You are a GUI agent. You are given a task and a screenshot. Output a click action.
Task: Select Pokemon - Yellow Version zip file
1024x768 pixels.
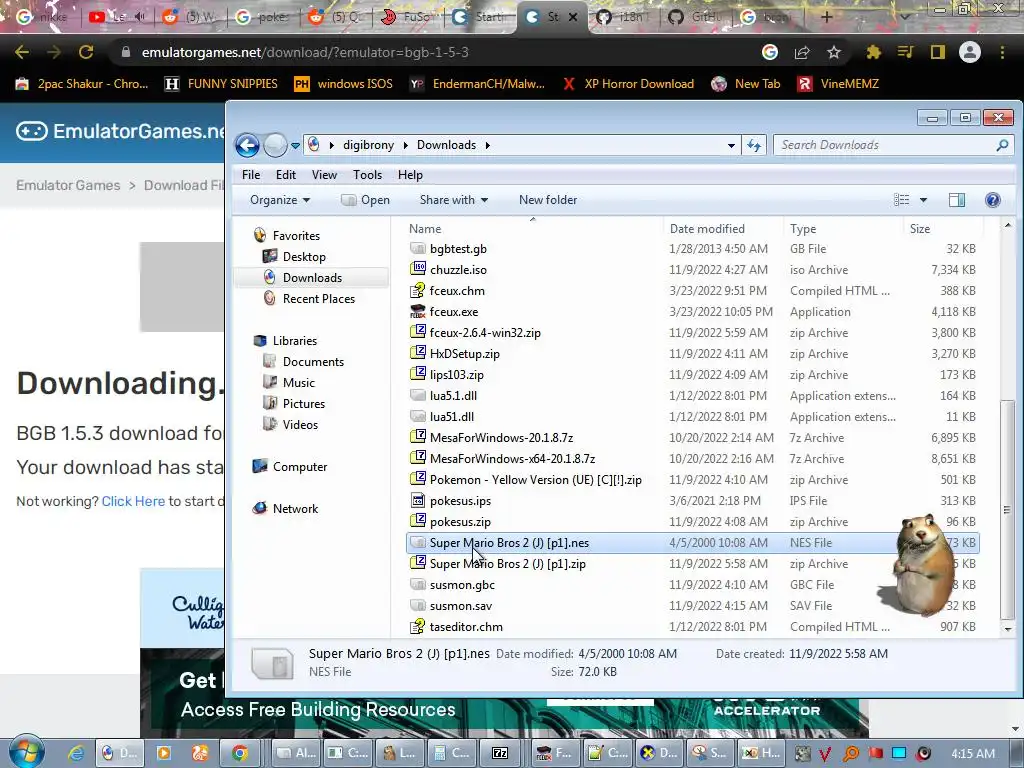[536, 479]
